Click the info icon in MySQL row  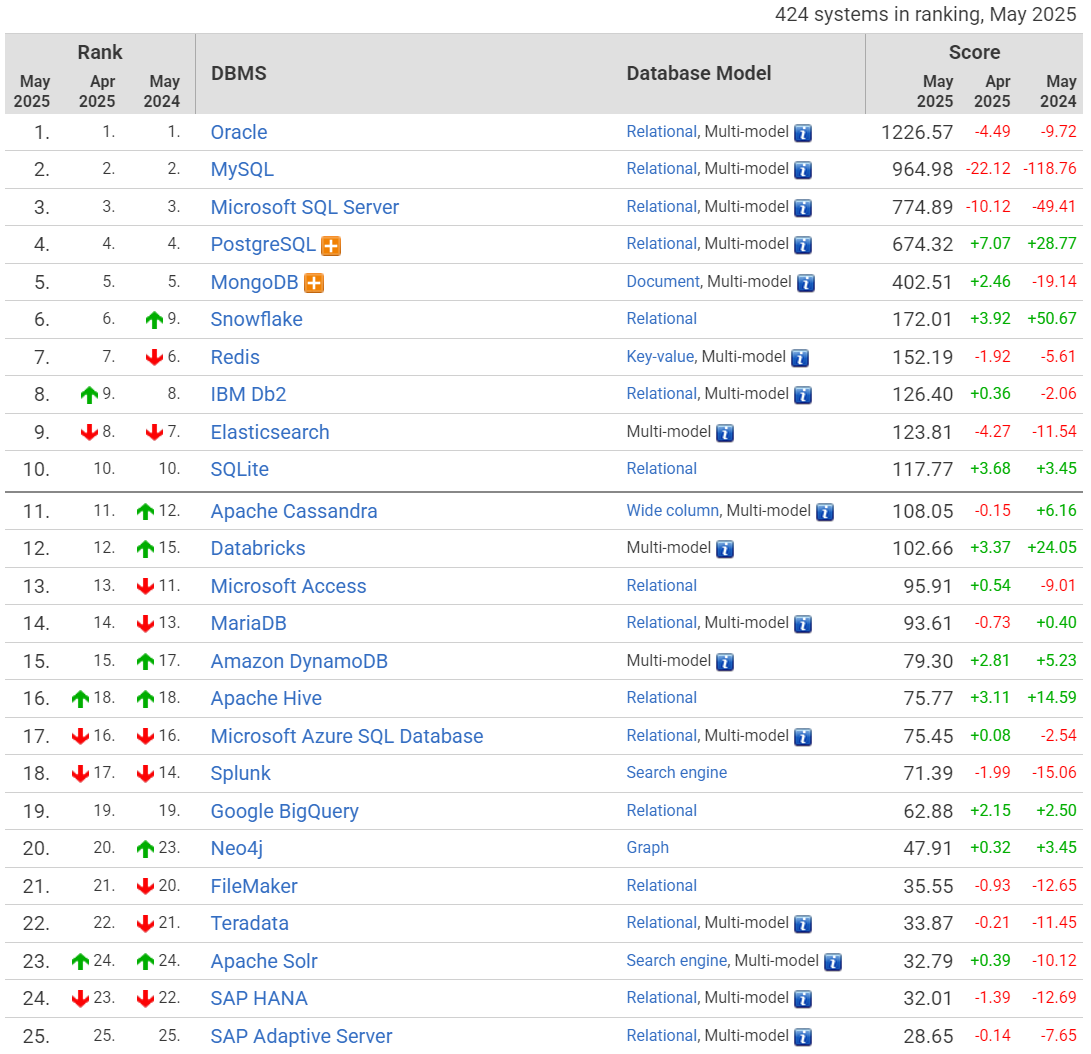(x=803, y=170)
